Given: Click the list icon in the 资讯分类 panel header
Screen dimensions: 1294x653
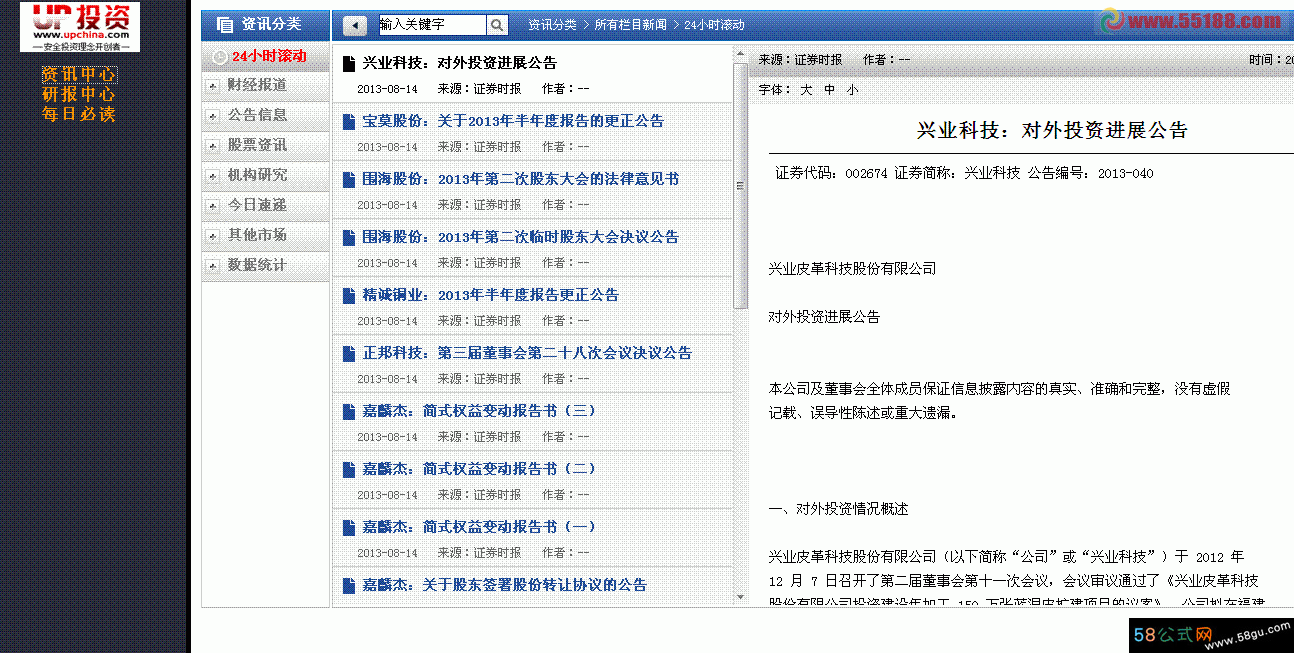Looking at the screenshot, I should click(x=225, y=25).
